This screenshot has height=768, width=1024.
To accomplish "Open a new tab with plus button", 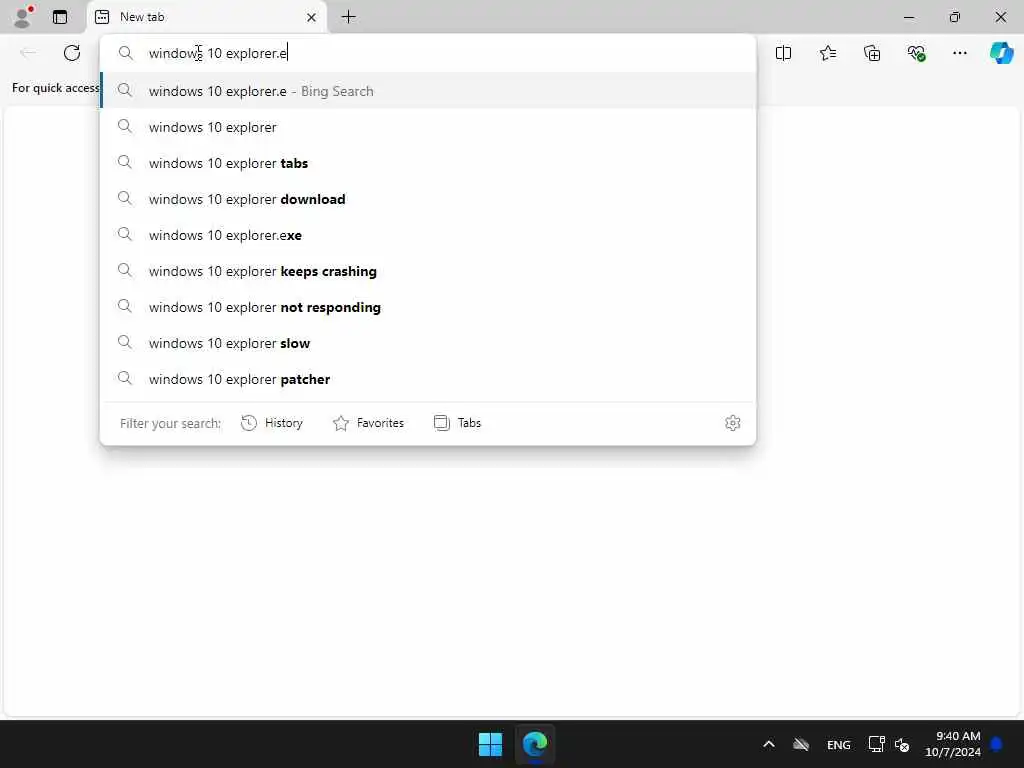I will coord(349,17).
